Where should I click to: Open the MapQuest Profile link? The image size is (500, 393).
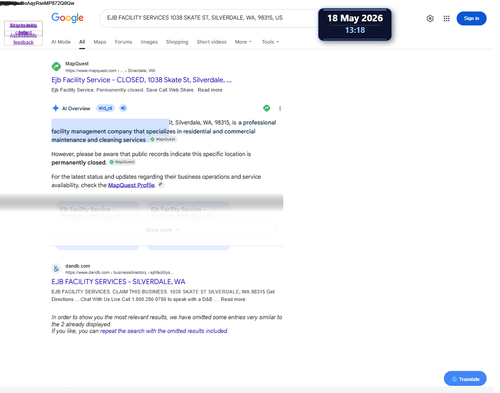(131, 185)
